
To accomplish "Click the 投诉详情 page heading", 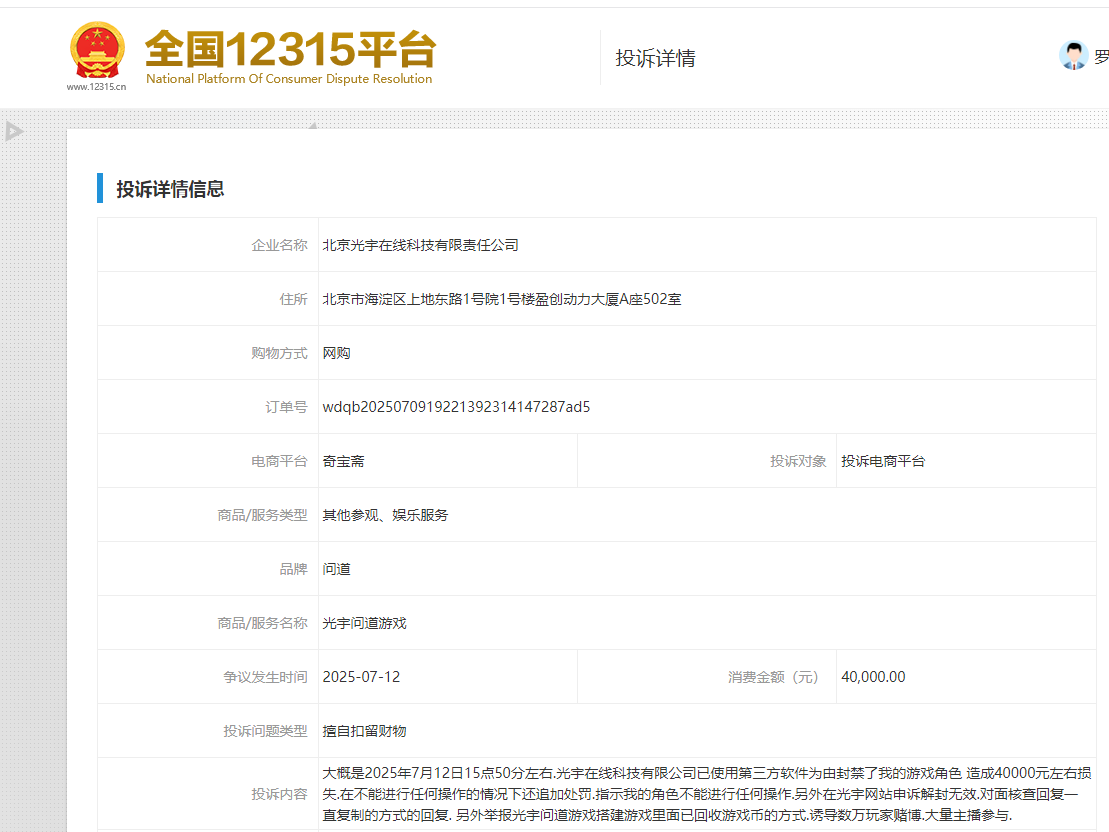I will point(655,58).
